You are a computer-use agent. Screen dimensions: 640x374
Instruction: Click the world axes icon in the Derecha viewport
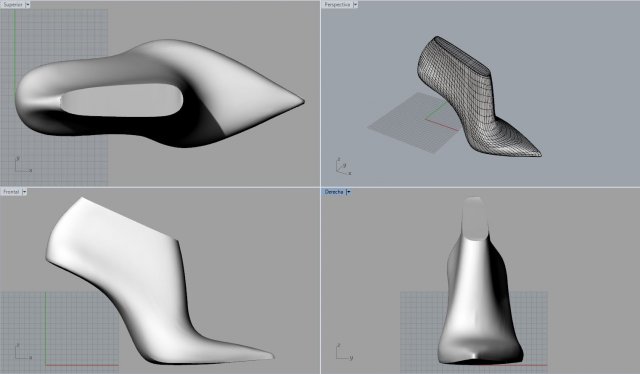pyautogui.click(x=344, y=352)
